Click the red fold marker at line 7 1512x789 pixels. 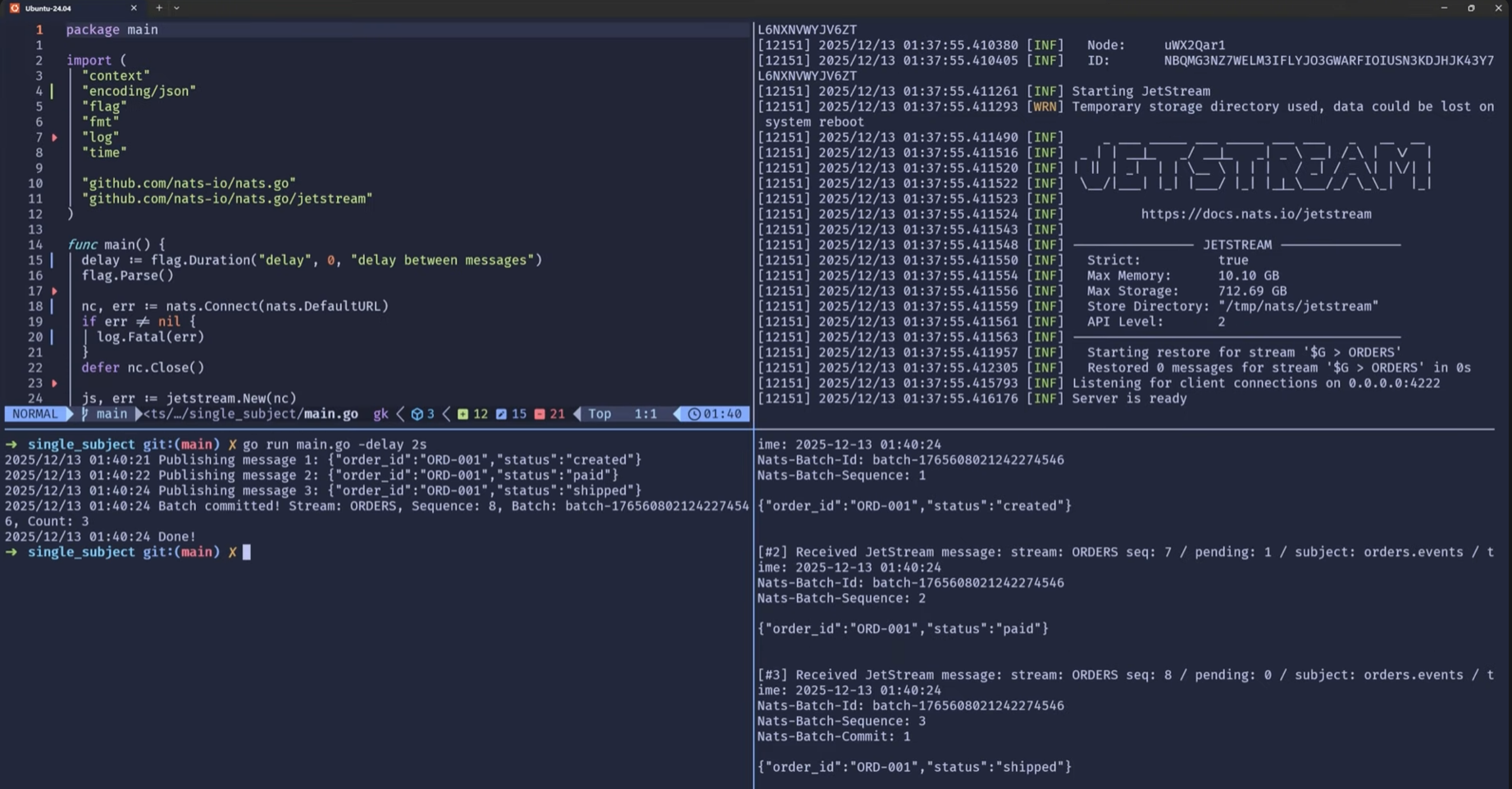55,138
